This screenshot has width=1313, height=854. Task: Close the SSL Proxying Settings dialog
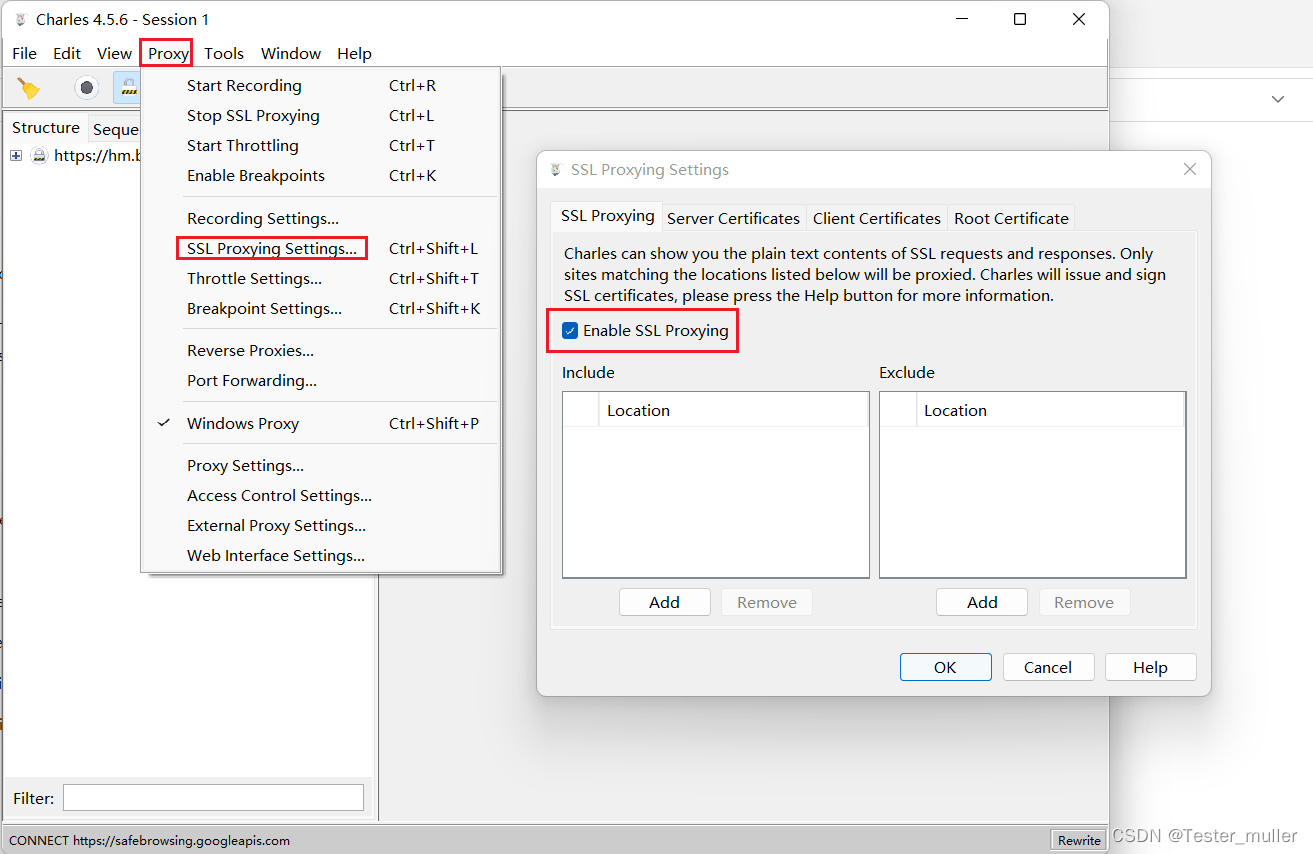(x=1190, y=170)
